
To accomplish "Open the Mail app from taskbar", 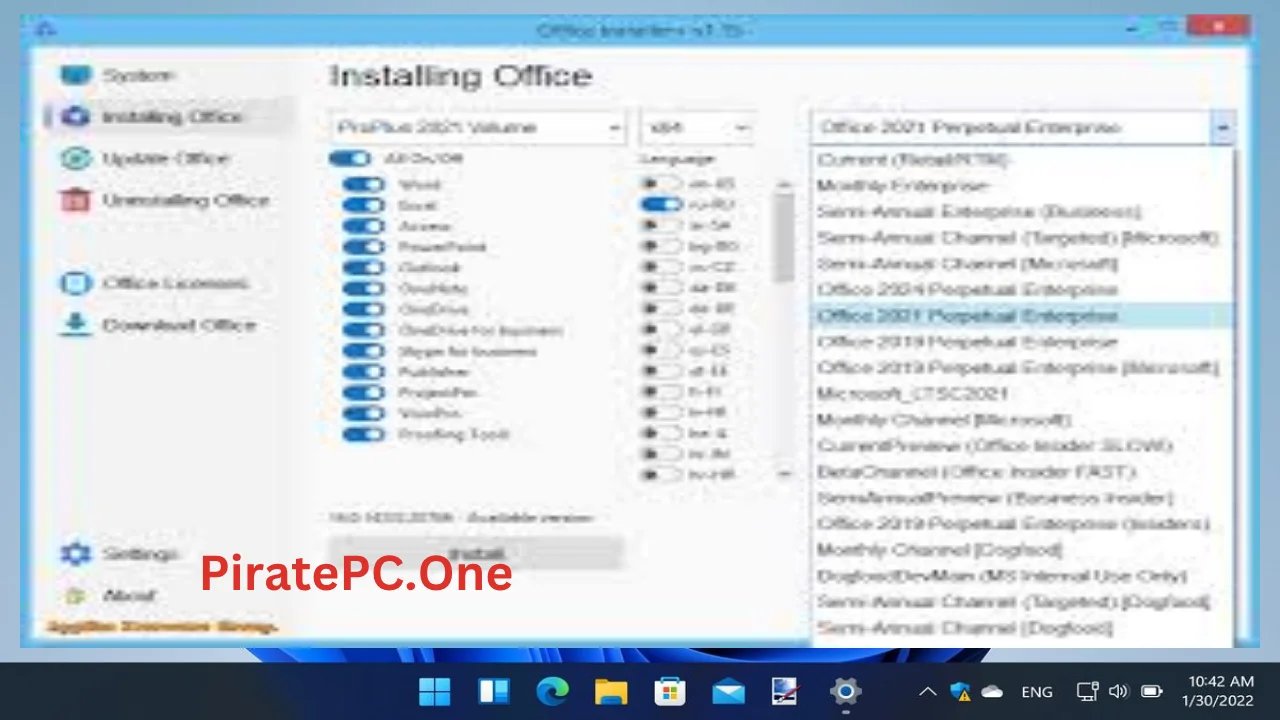I will pos(728,691).
